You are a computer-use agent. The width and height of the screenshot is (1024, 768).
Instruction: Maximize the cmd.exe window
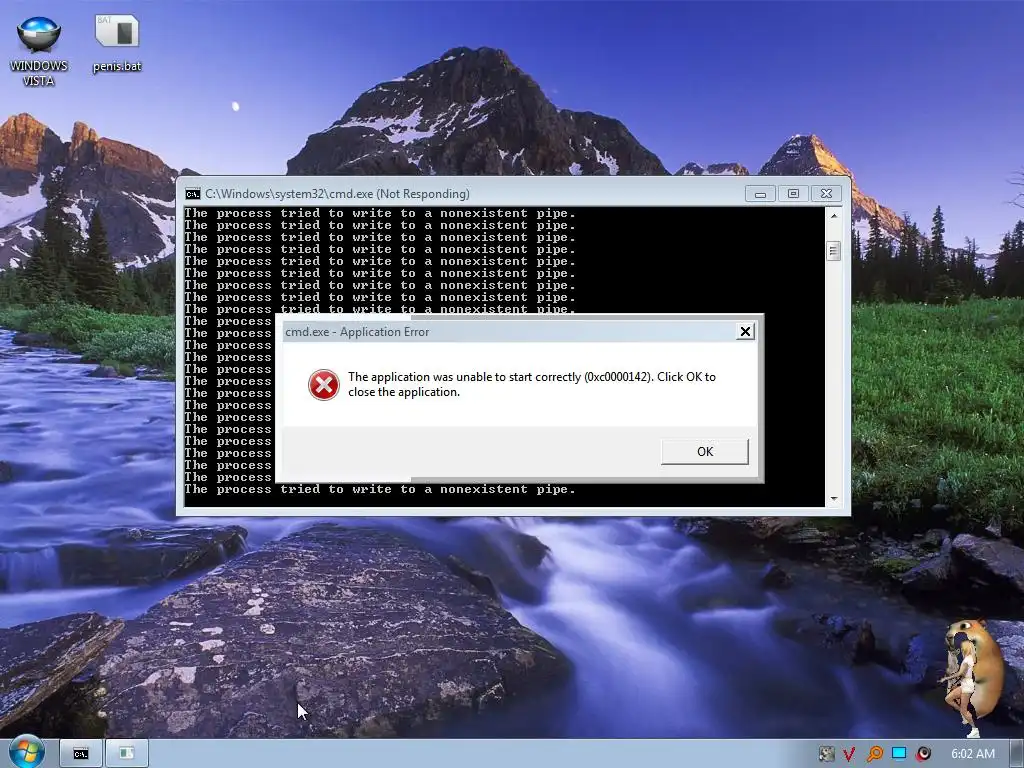click(x=793, y=194)
